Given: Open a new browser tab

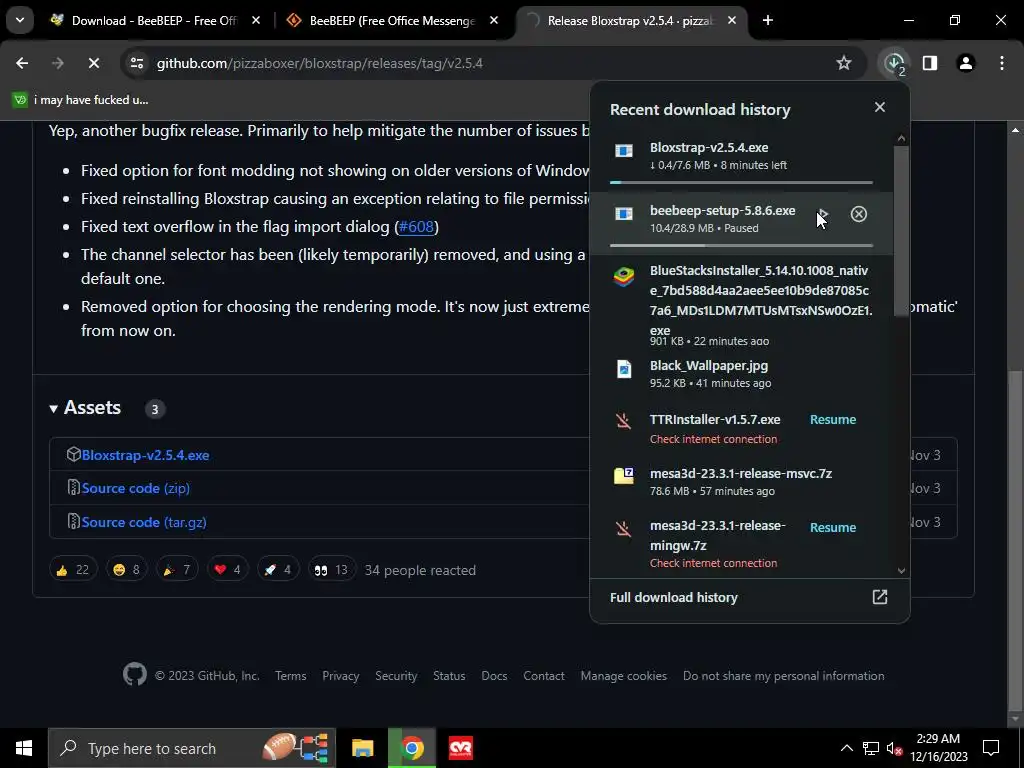Looking at the screenshot, I should [x=768, y=21].
